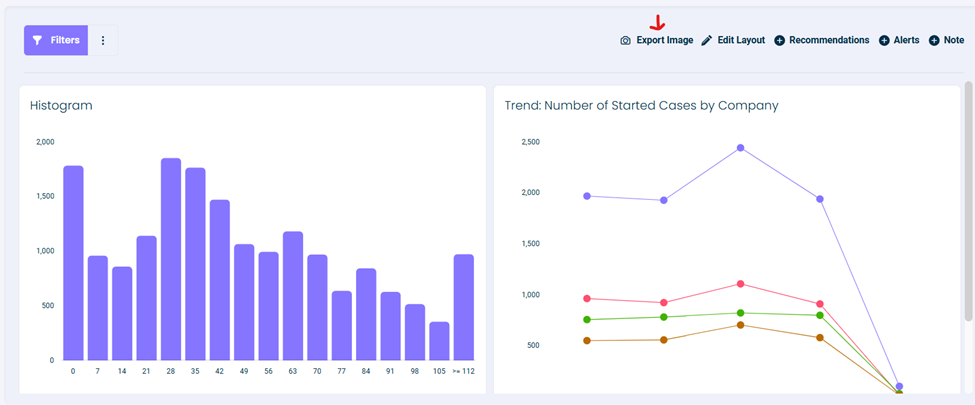
Task: Click the purple line's last low point
Action: point(899,386)
